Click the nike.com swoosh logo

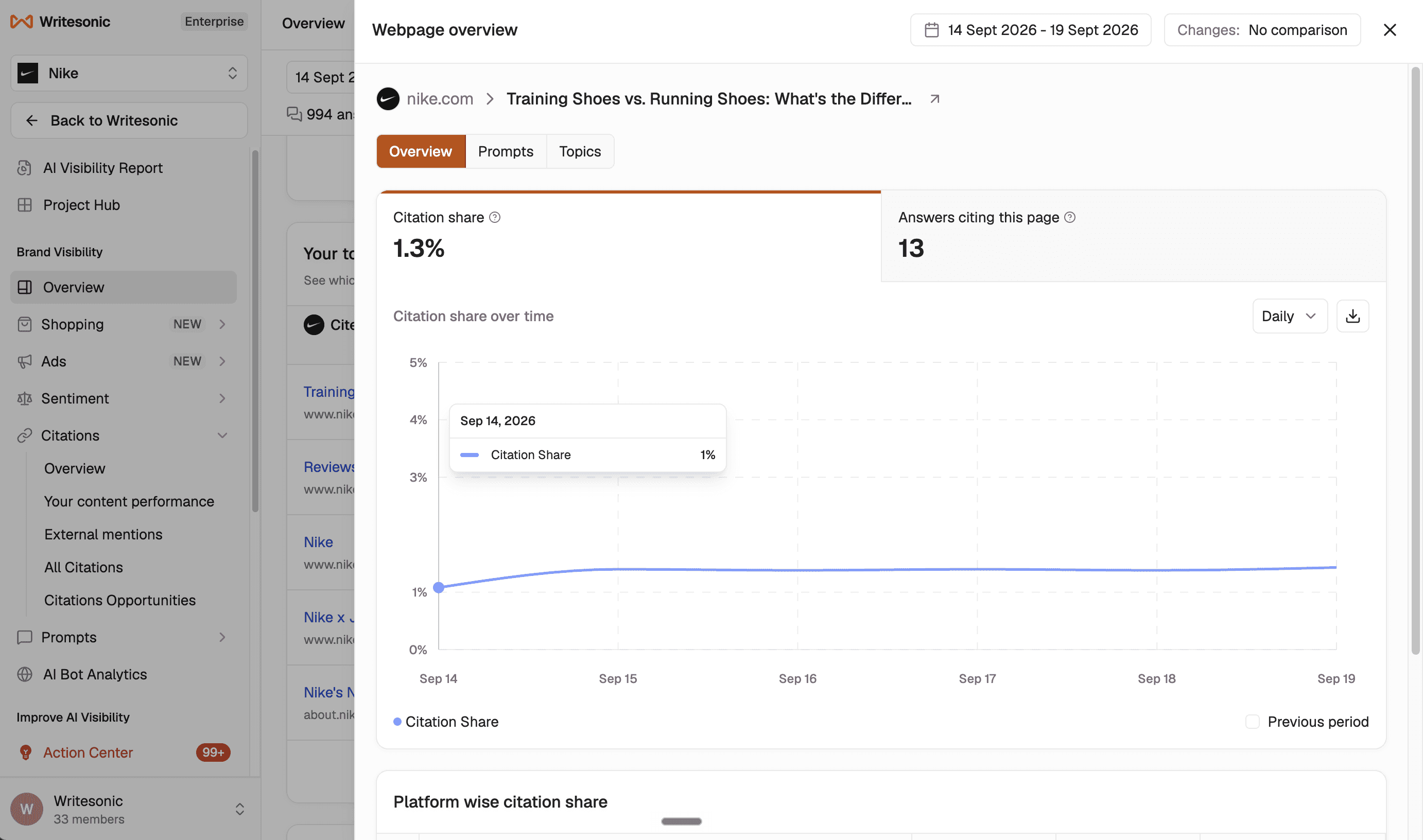pyautogui.click(x=388, y=99)
